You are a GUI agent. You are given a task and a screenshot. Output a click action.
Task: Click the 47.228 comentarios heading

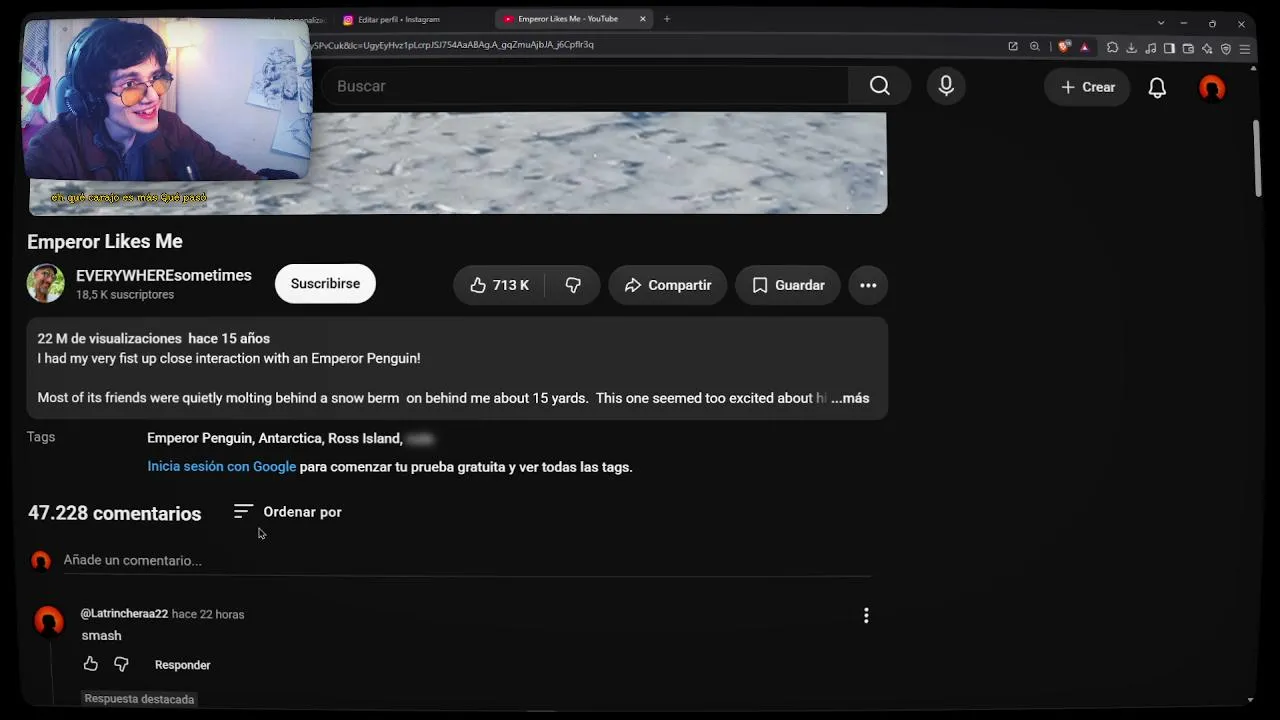[x=114, y=514]
